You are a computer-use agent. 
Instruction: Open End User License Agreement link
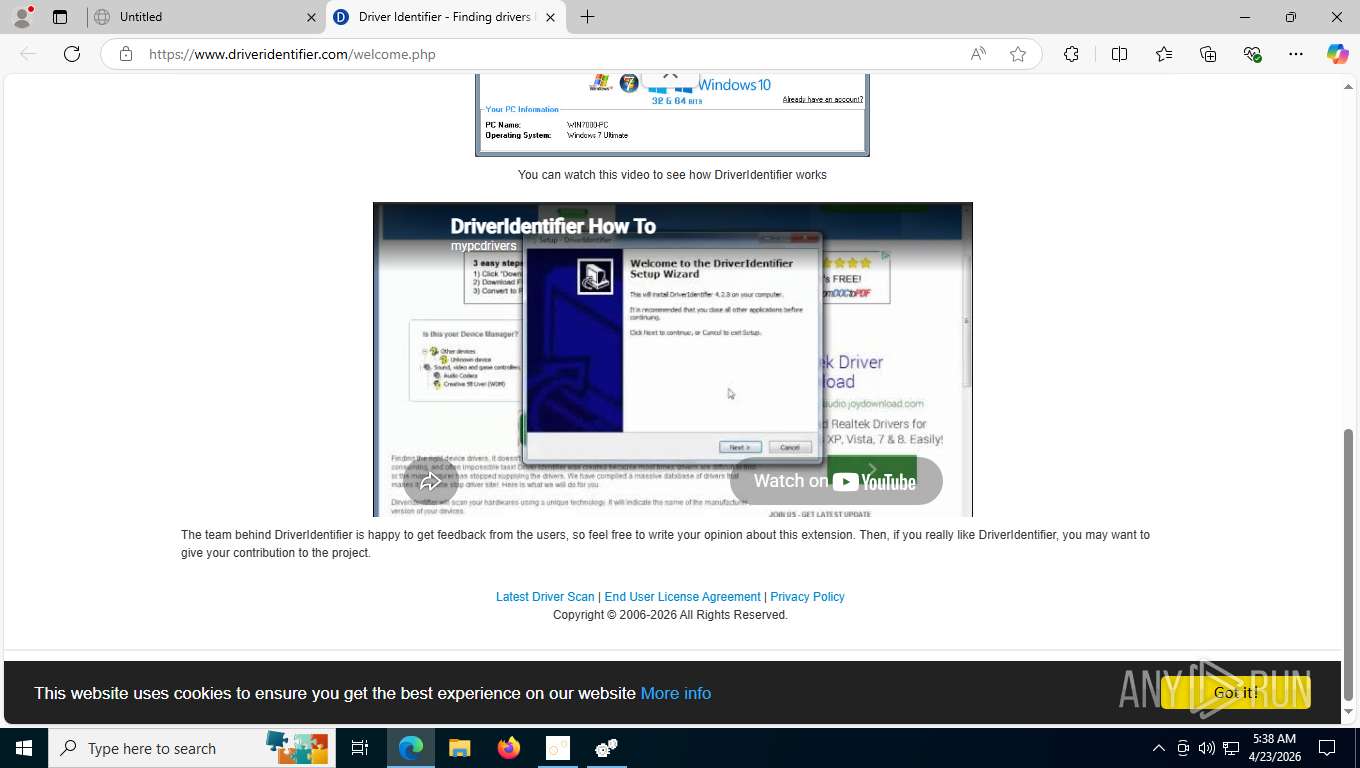tap(682, 597)
